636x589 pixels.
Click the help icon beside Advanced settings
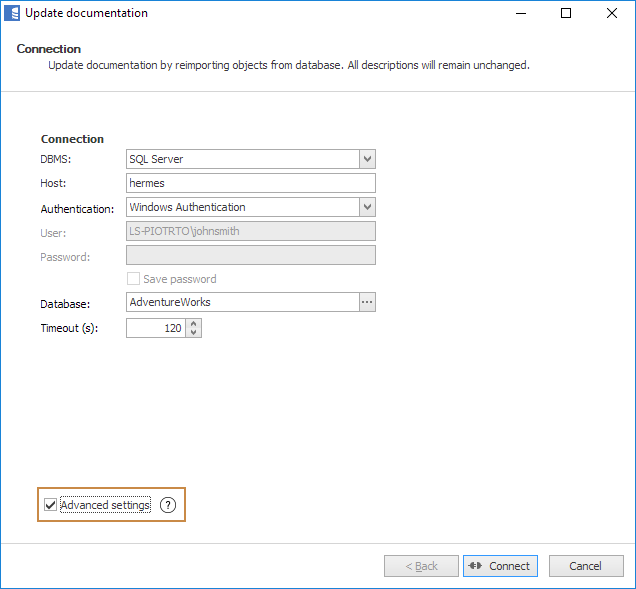[x=168, y=506]
